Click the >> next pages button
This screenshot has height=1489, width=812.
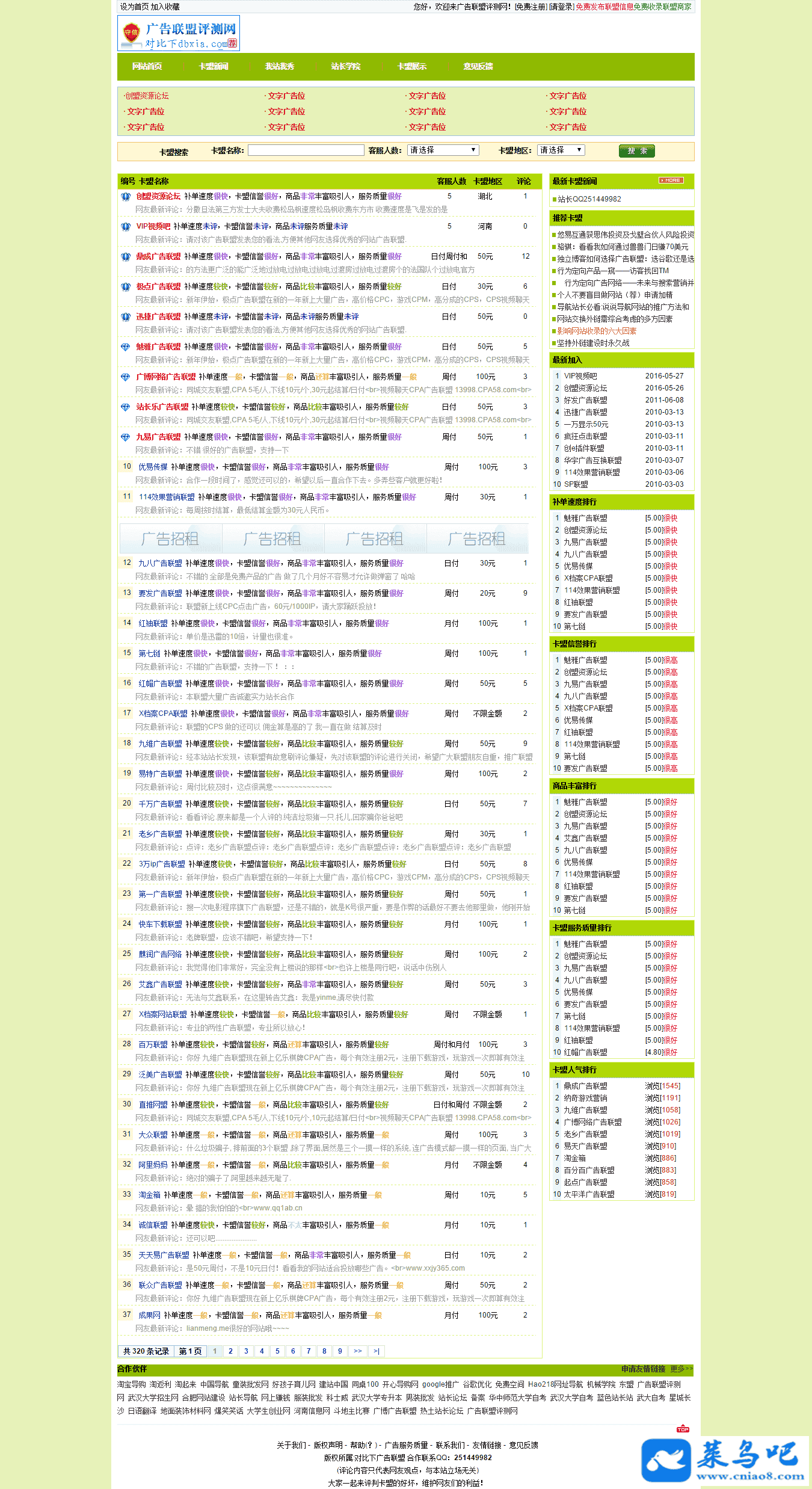tap(358, 1351)
